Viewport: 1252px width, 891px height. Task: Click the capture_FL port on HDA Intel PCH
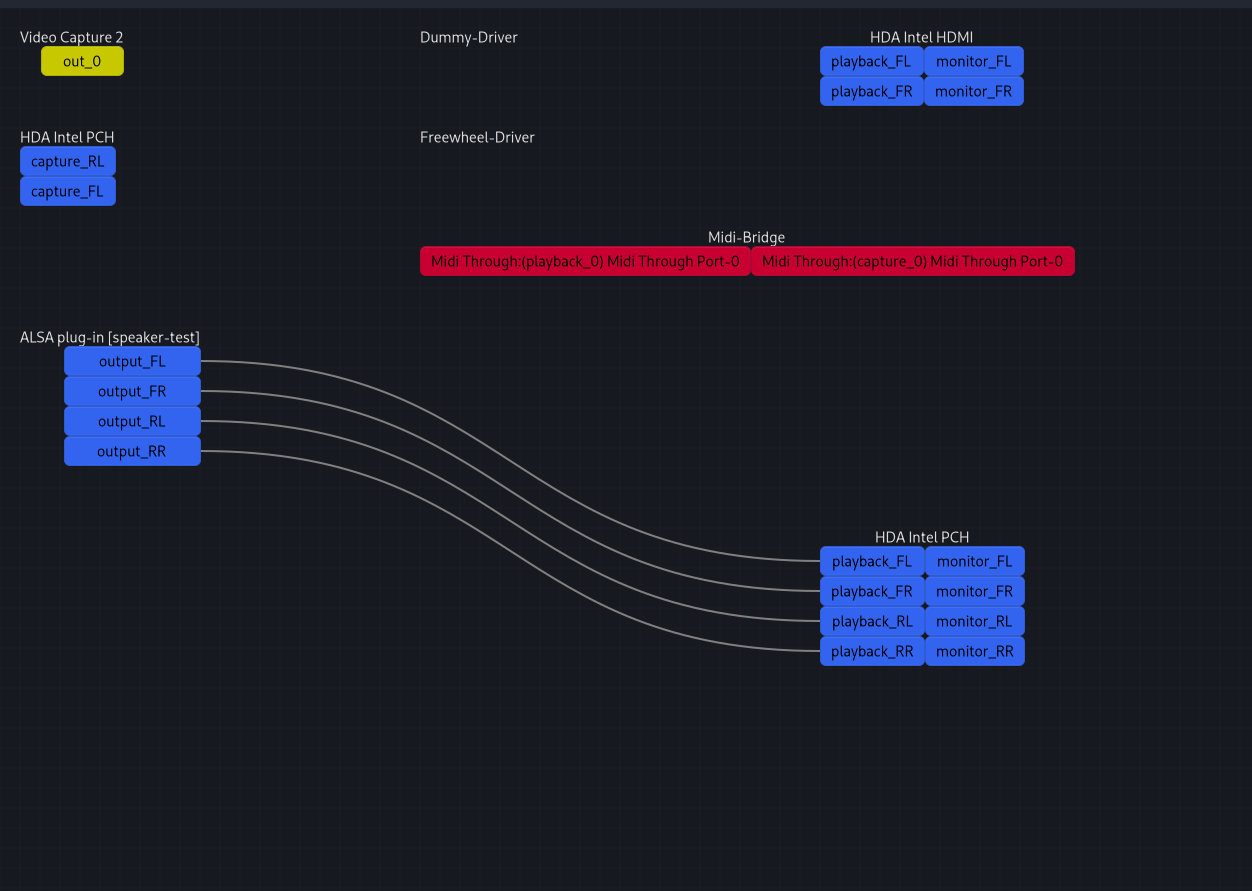point(67,191)
